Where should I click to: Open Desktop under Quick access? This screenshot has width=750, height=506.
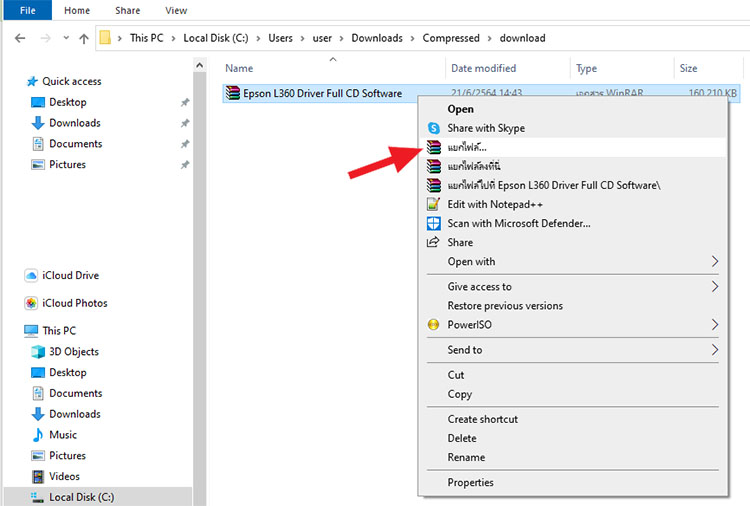click(68, 102)
